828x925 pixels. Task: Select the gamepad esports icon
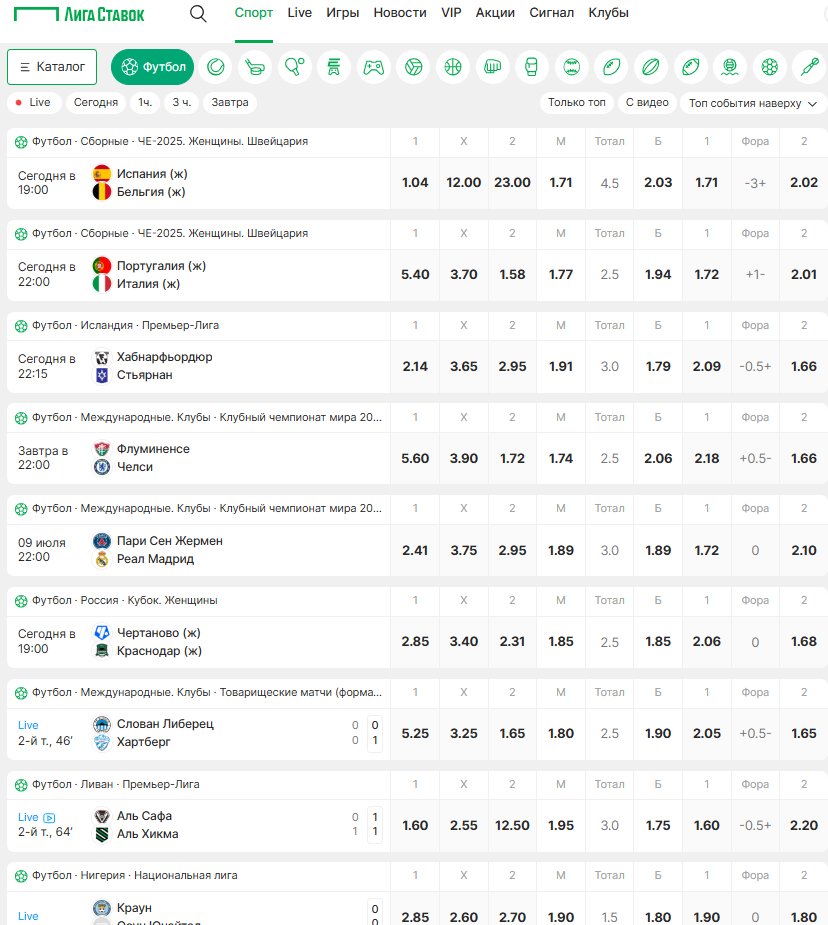pyautogui.click(x=373, y=67)
